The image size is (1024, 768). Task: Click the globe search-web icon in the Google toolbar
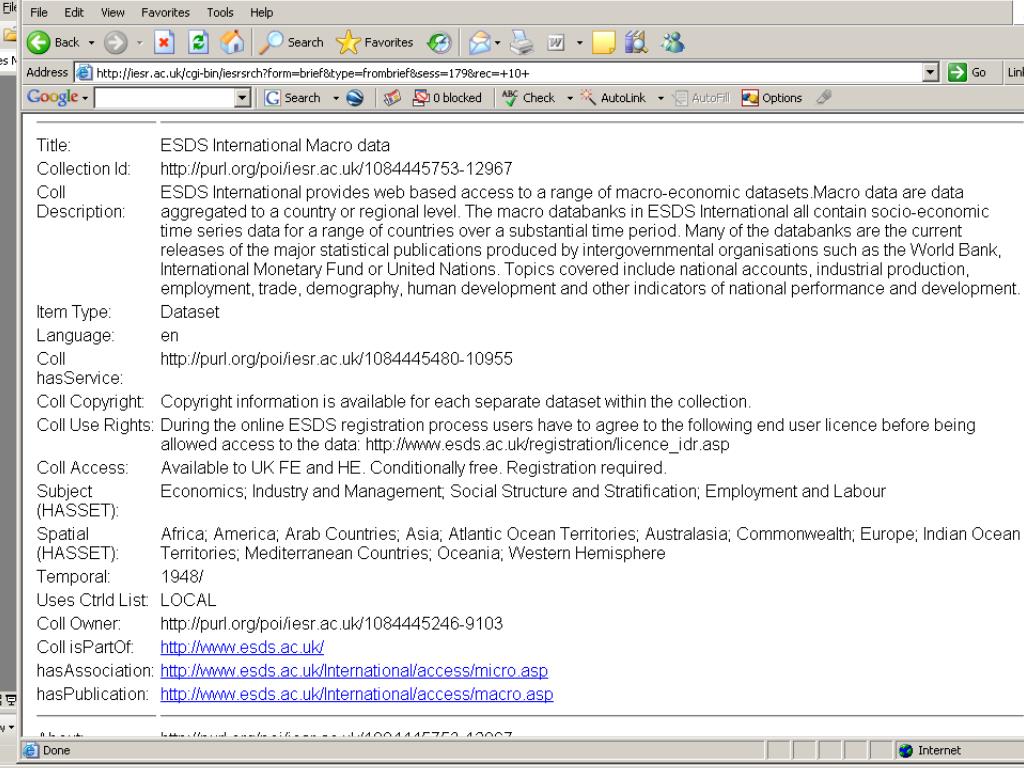tap(355, 98)
